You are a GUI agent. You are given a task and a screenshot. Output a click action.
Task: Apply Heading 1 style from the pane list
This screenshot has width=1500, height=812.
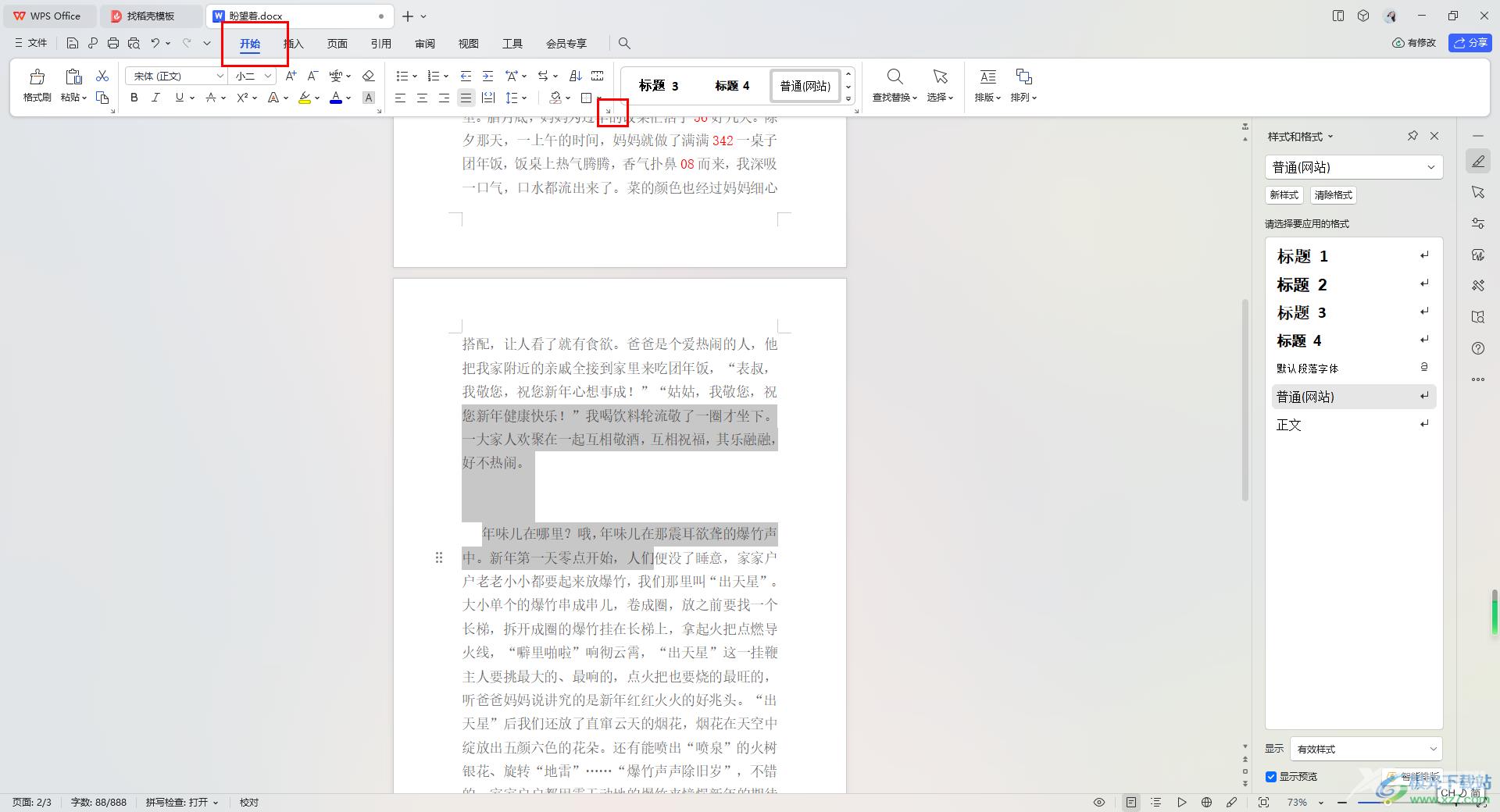1353,256
